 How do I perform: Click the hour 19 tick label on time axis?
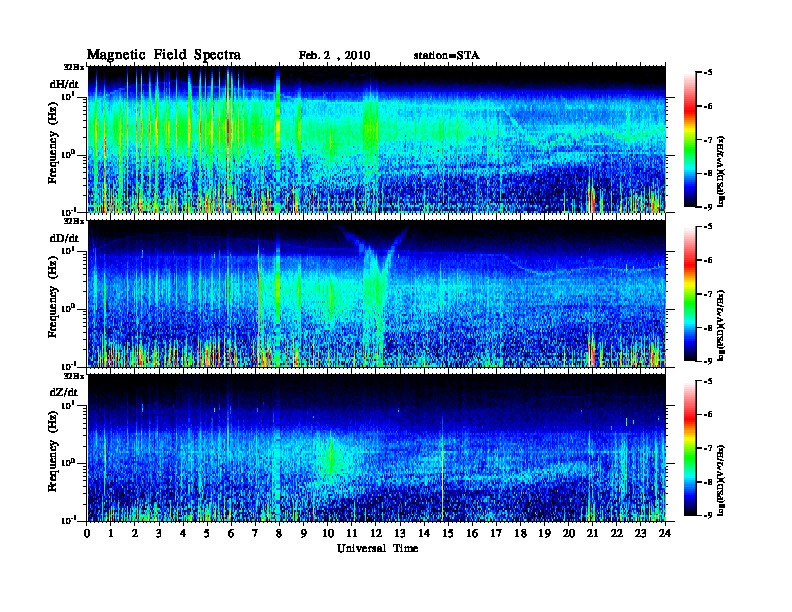click(544, 533)
